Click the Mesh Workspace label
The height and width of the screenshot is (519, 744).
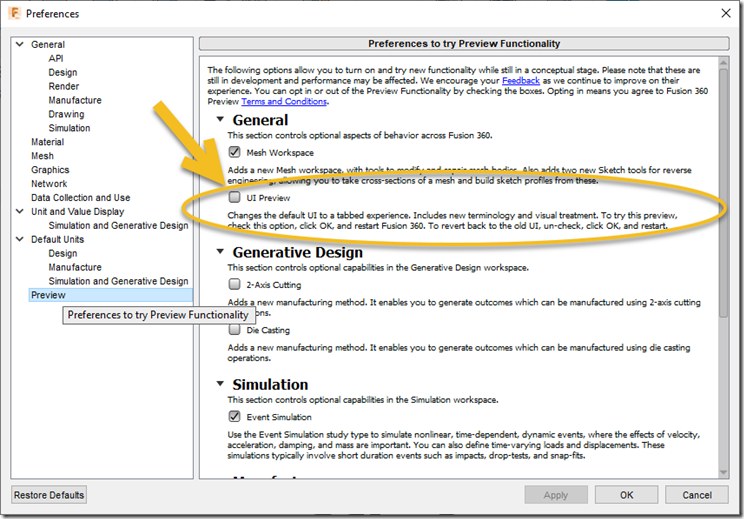(280, 153)
